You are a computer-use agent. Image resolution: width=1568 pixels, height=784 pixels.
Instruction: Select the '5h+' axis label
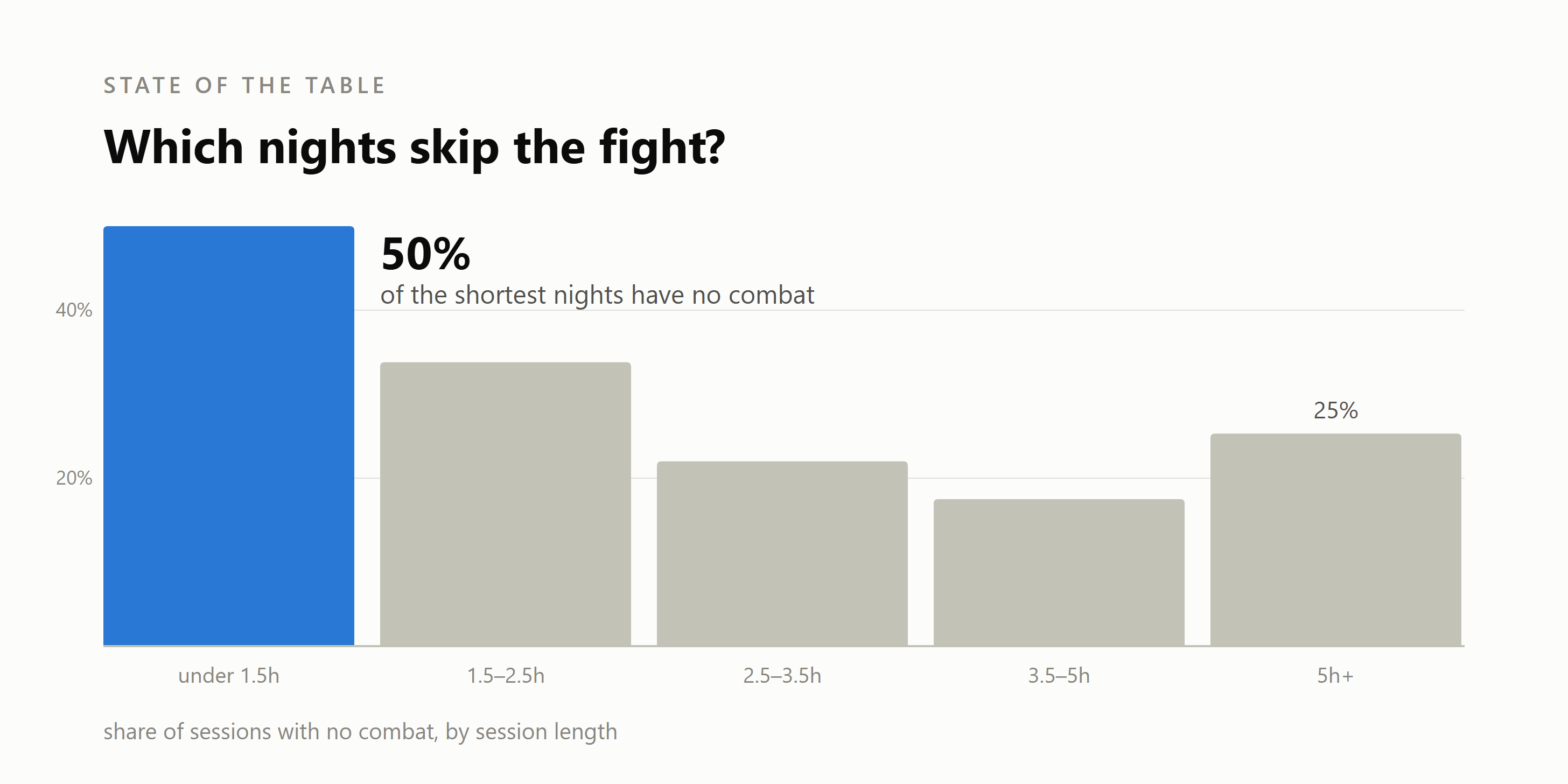click(x=1335, y=676)
